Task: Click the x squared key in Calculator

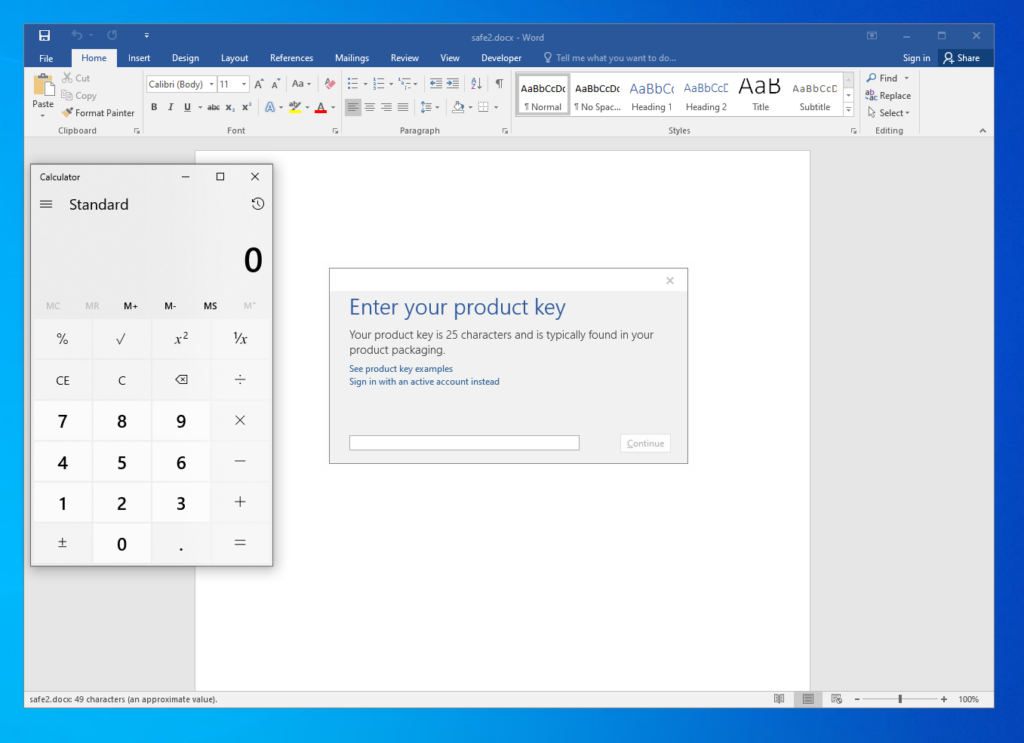Action: 181,338
